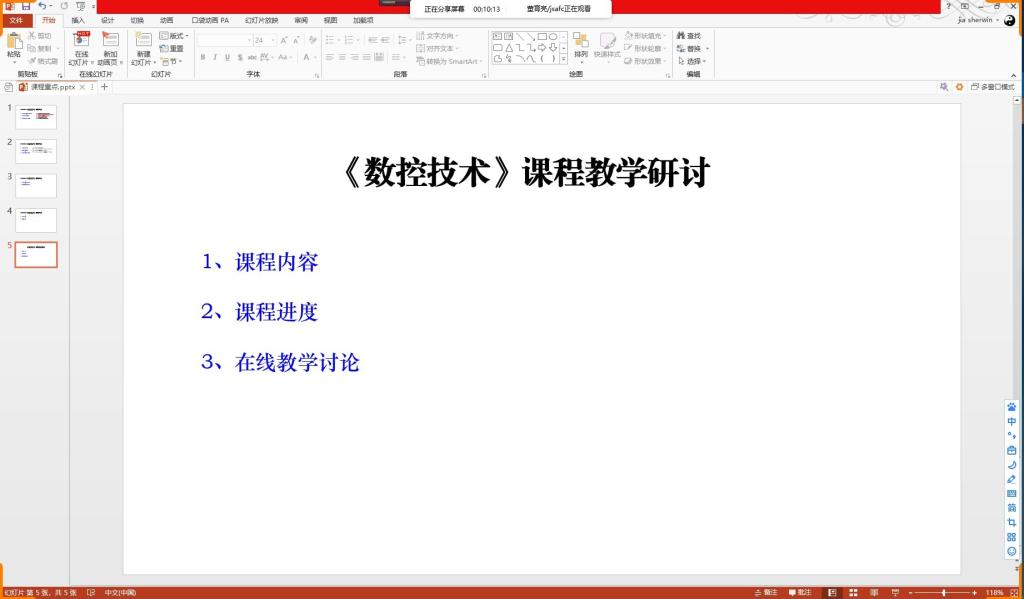Open the Slide Show (幻灯片放映) tab
The width and height of the screenshot is (1024, 599).
tap(261, 20)
